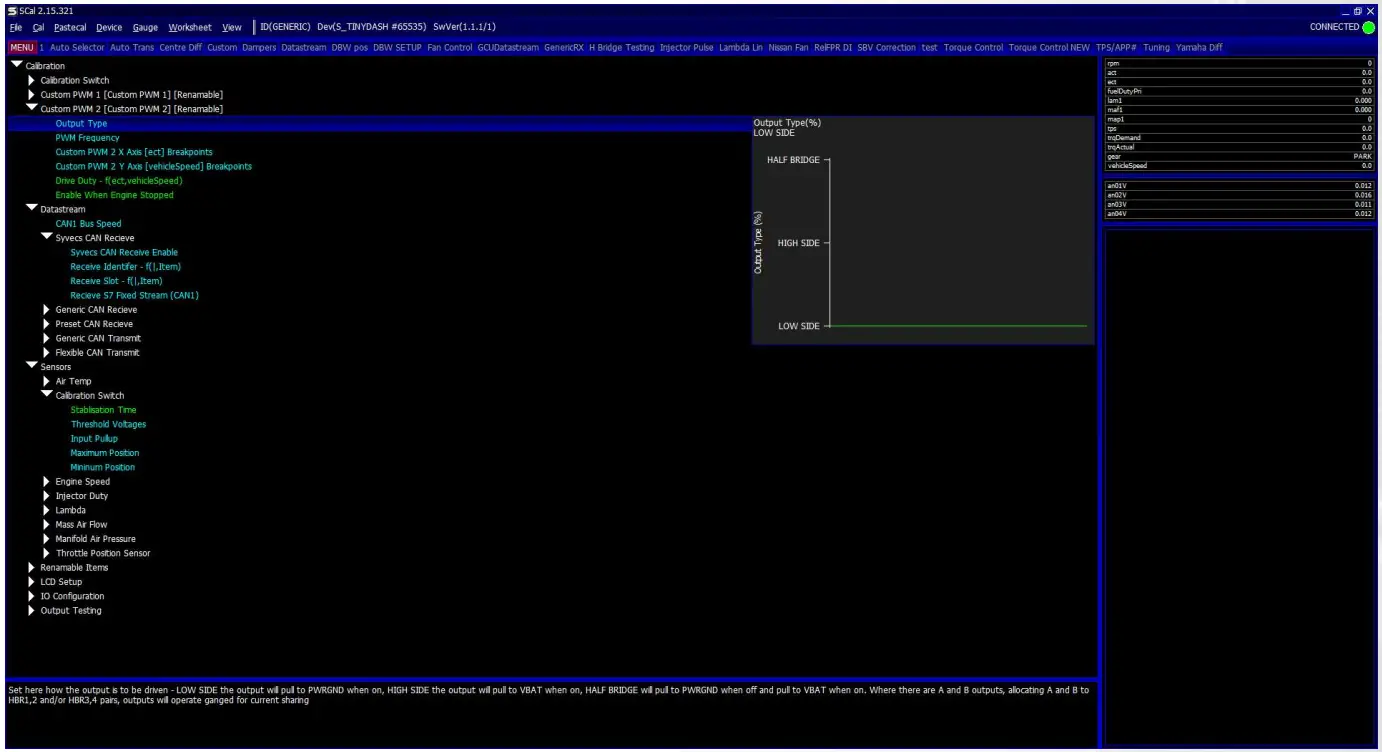Collapse the Sensors tree node
Viewport: 1382px width, 752px height.
[31, 367]
